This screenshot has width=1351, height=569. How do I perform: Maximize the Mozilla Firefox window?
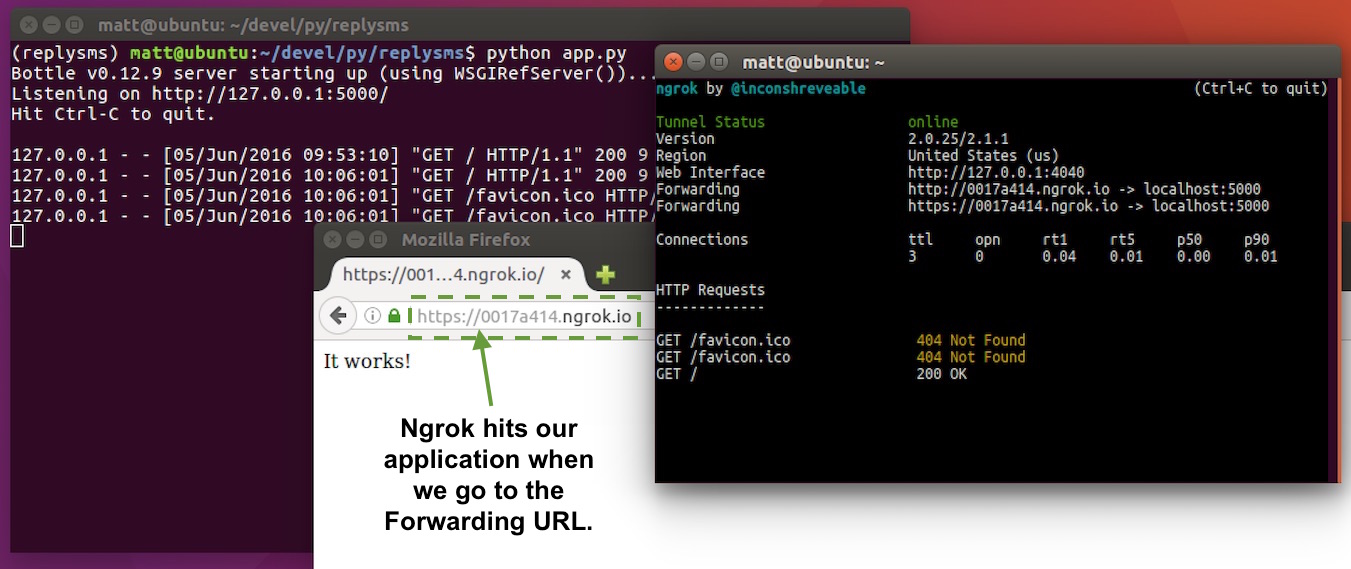[378, 240]
